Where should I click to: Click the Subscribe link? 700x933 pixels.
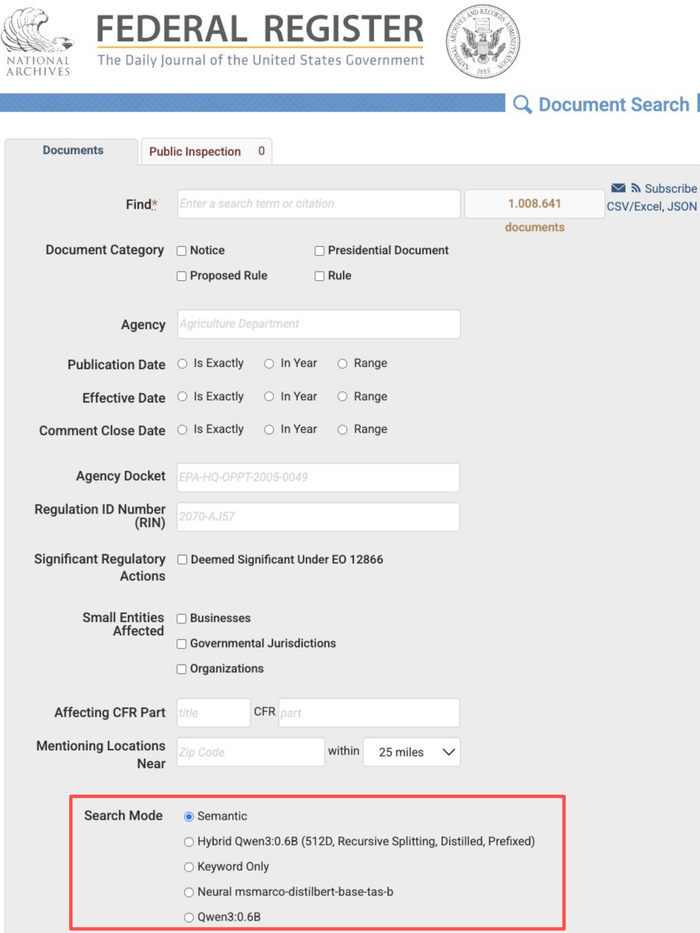pos(670,189)
